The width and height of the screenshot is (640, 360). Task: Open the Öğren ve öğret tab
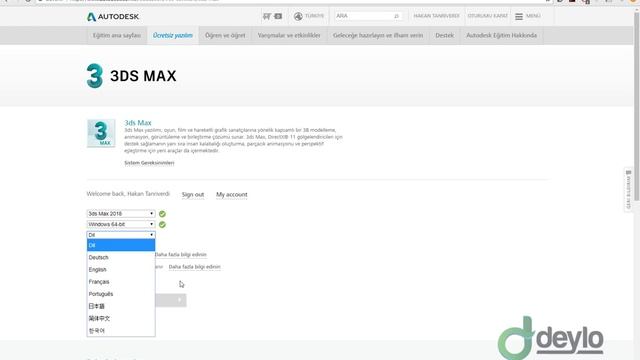pos(225,36)
